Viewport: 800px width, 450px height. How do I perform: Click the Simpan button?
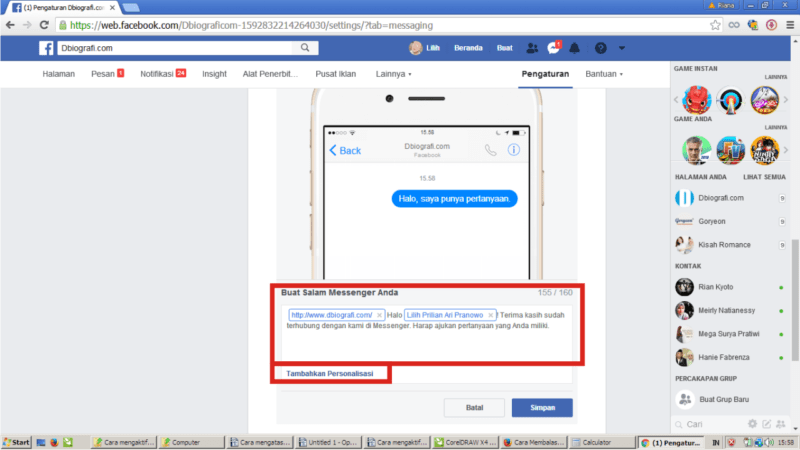(542, 408)
